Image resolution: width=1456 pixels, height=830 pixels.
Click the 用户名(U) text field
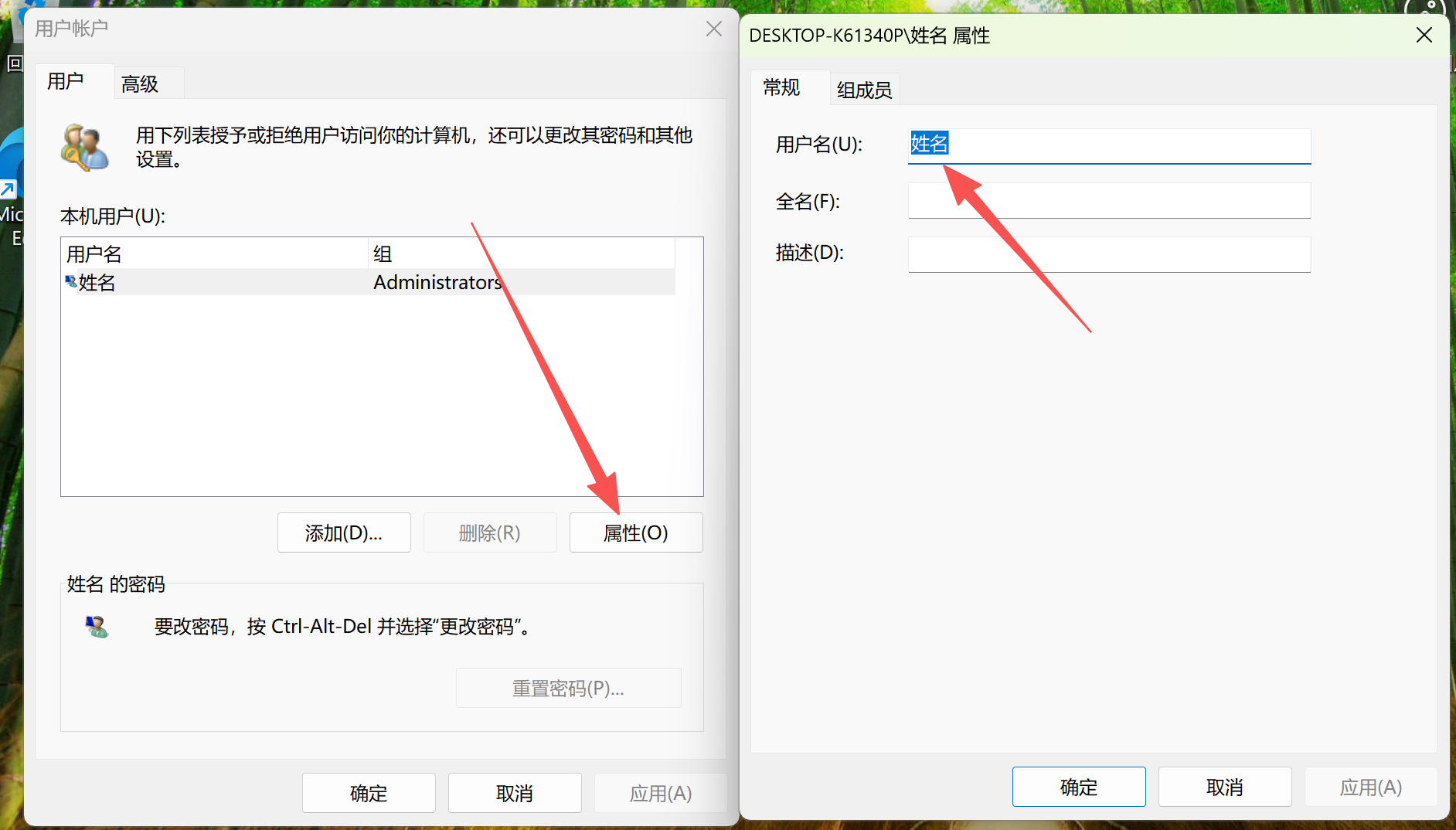[1109, 145]
